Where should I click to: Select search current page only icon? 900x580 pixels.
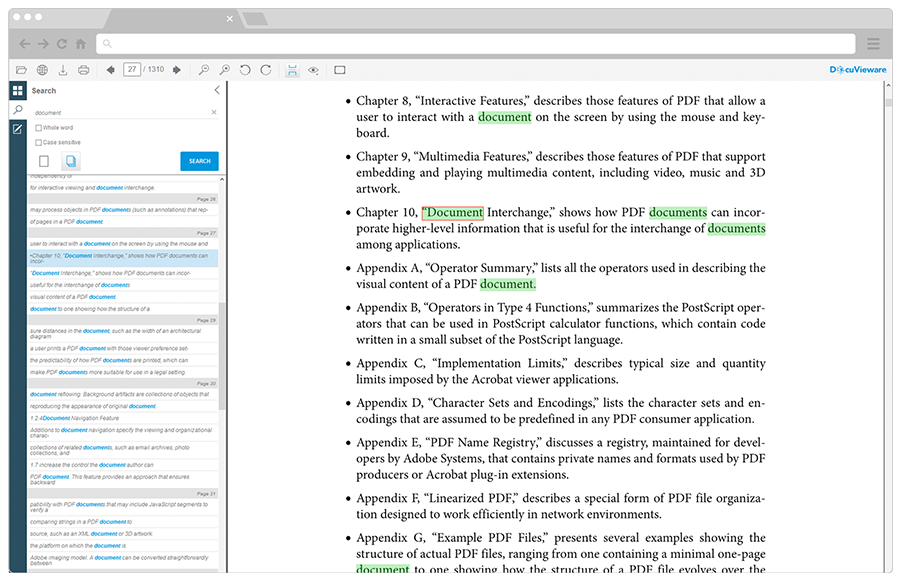coord(44,161)
